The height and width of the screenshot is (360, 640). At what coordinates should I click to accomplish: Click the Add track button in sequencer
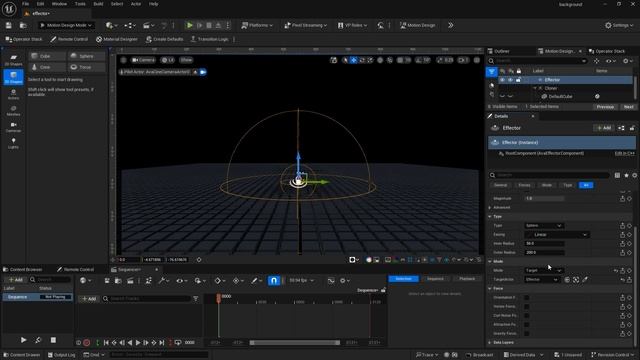89,299
